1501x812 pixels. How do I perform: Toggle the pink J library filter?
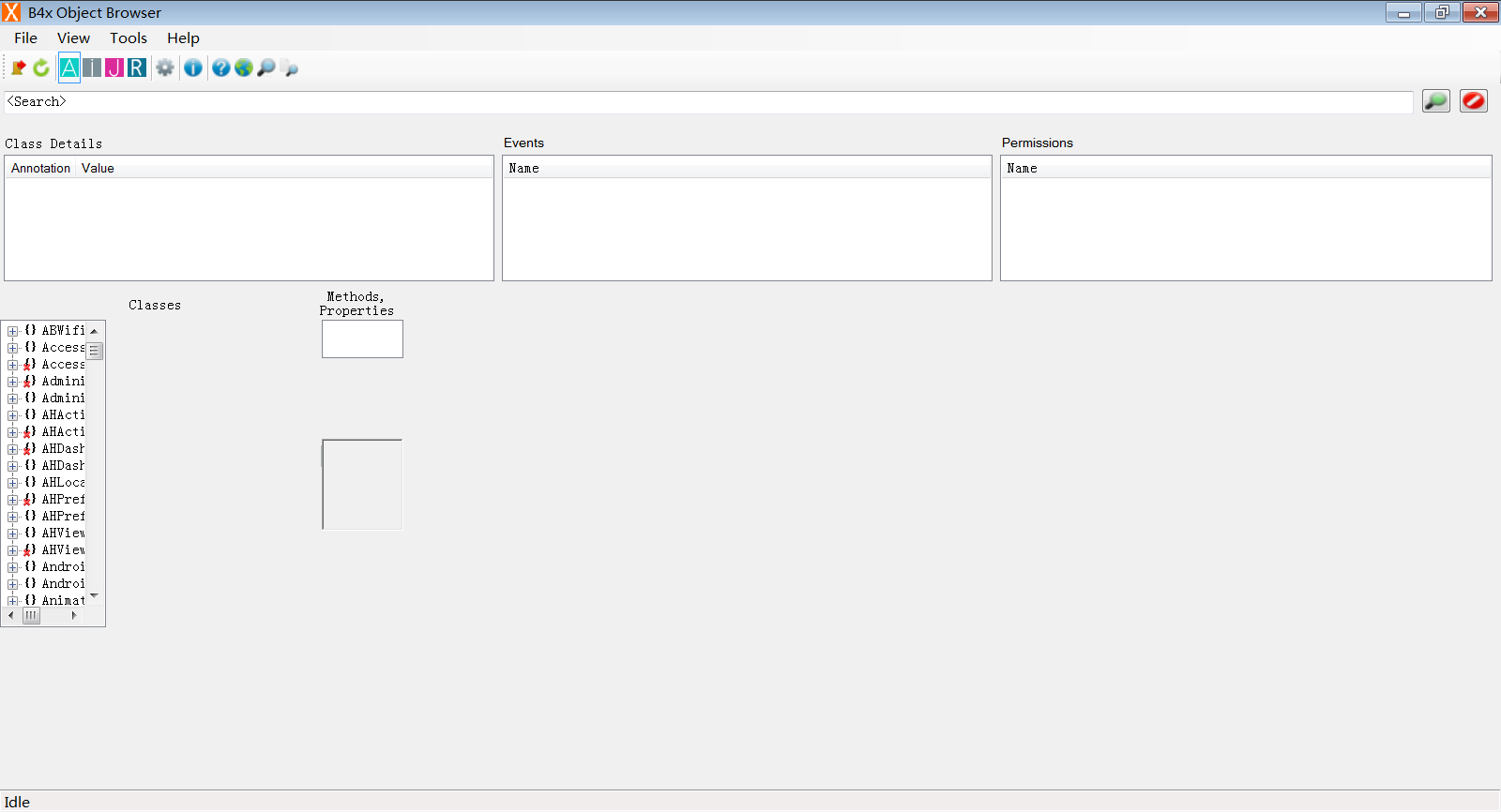point(114,68)
